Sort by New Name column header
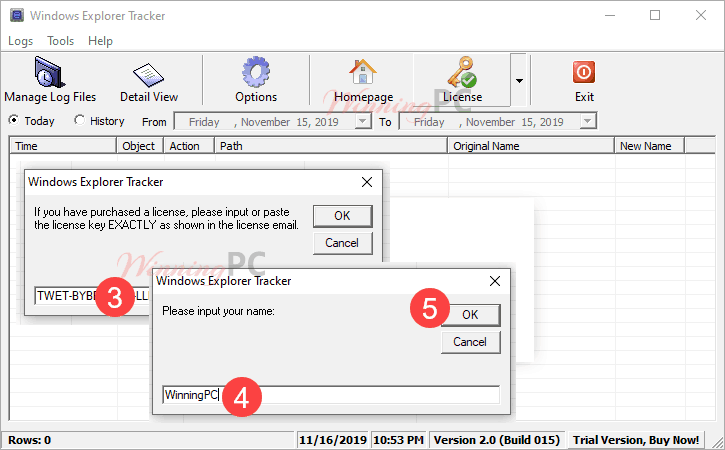The height and width of the screenshot is (450, 725). coord(649,146)
